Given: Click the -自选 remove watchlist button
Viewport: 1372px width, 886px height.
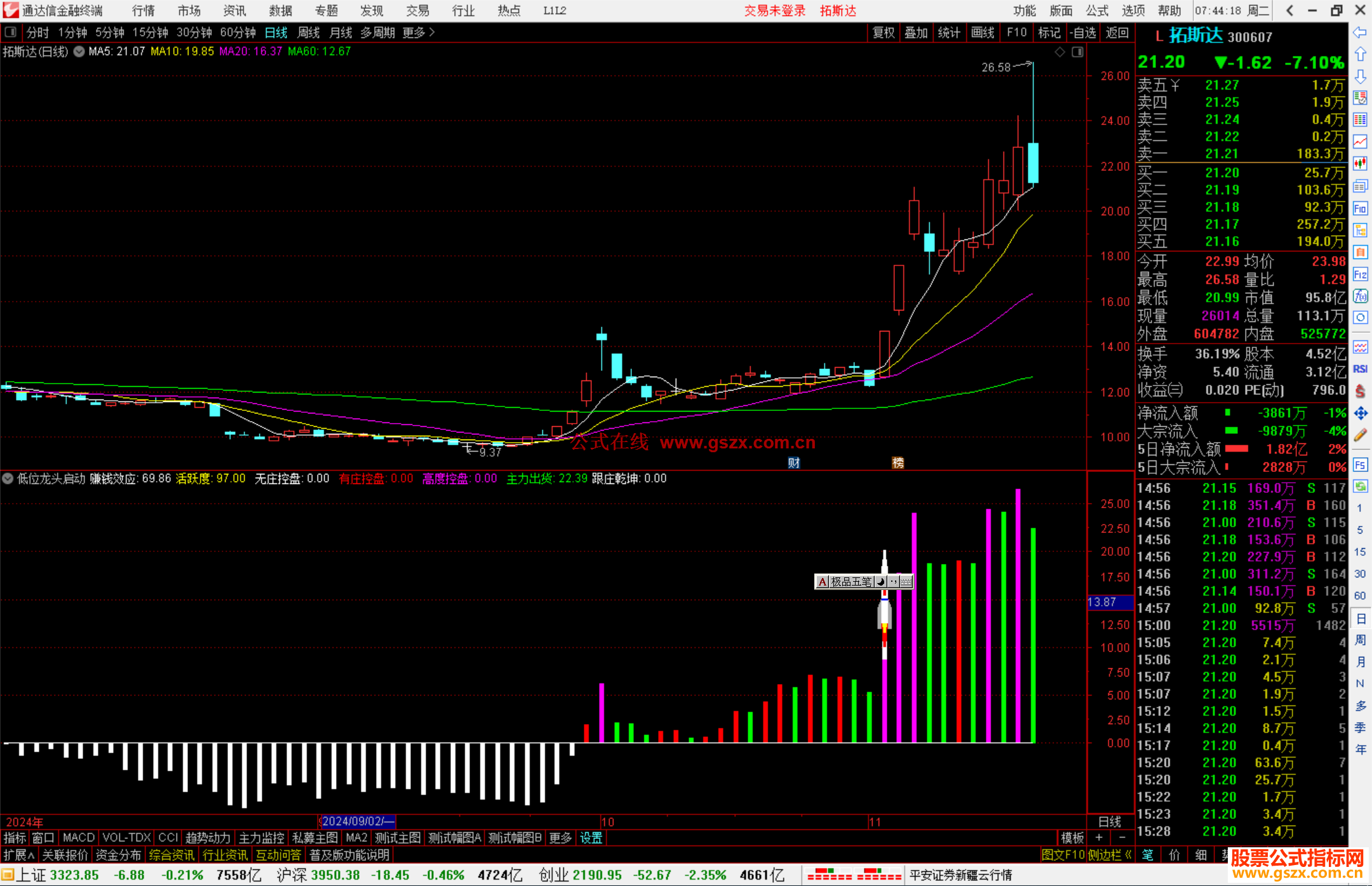Looking at the screenshot, I should [x=1082, y=32].
